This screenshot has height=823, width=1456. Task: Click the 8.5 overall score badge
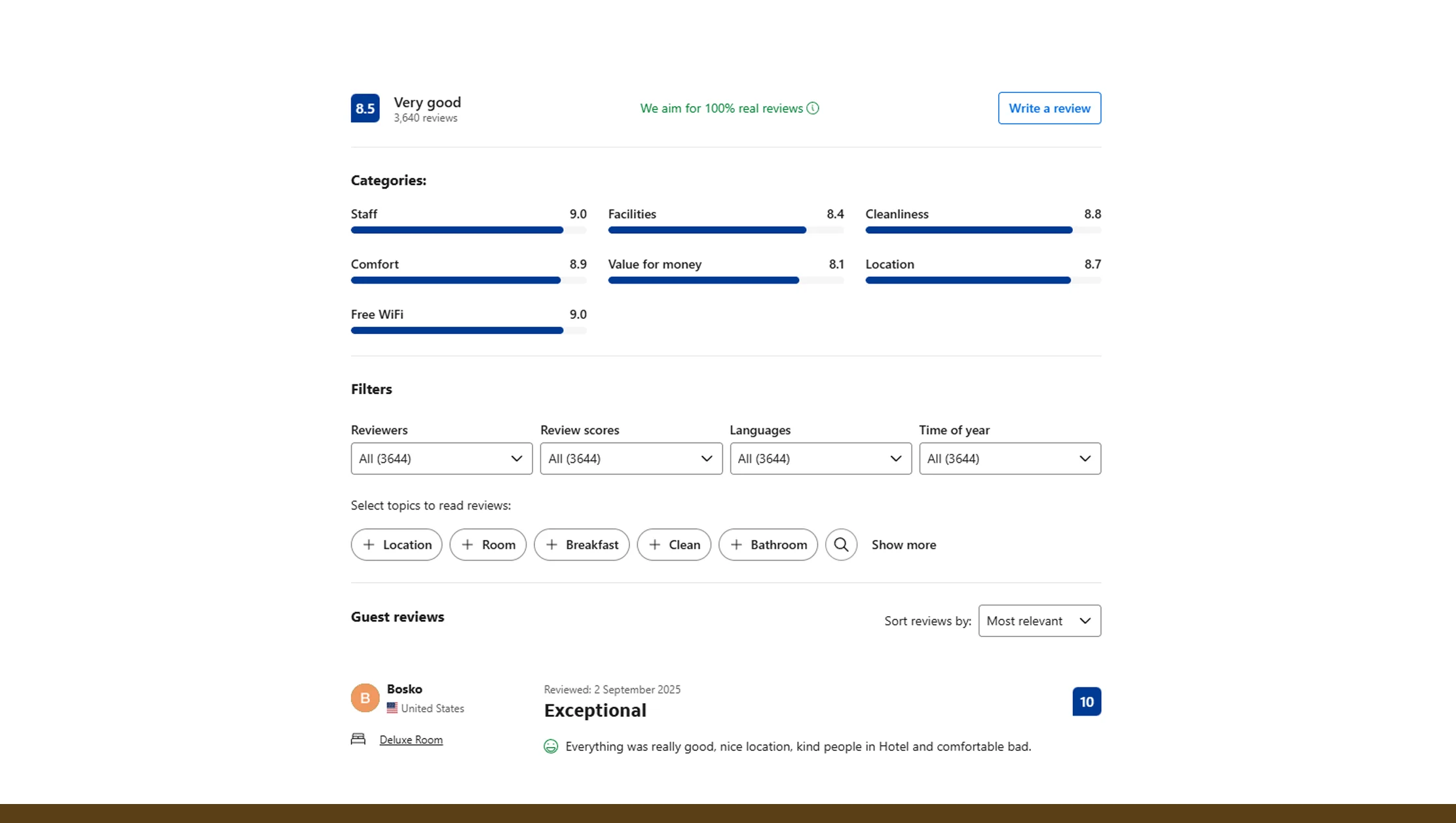365,108
